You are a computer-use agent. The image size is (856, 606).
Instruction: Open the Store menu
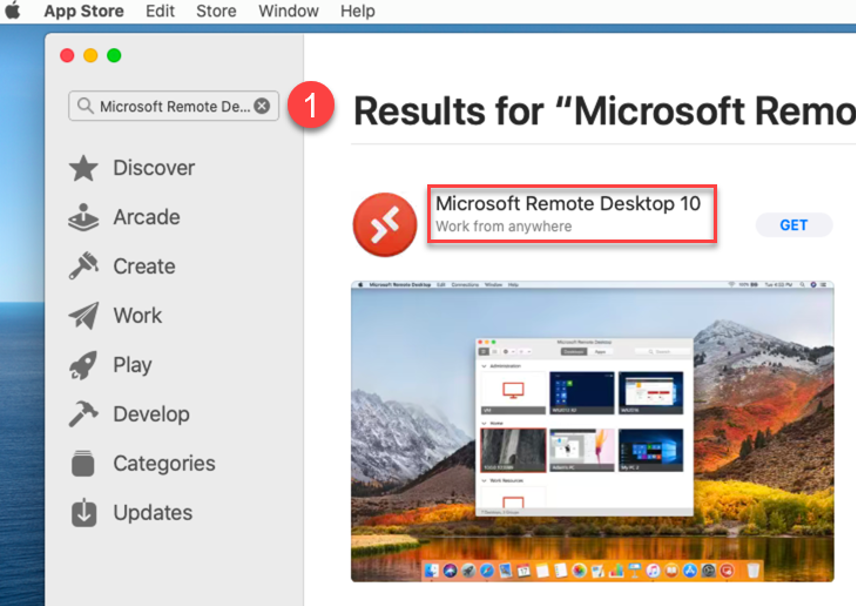216,11
